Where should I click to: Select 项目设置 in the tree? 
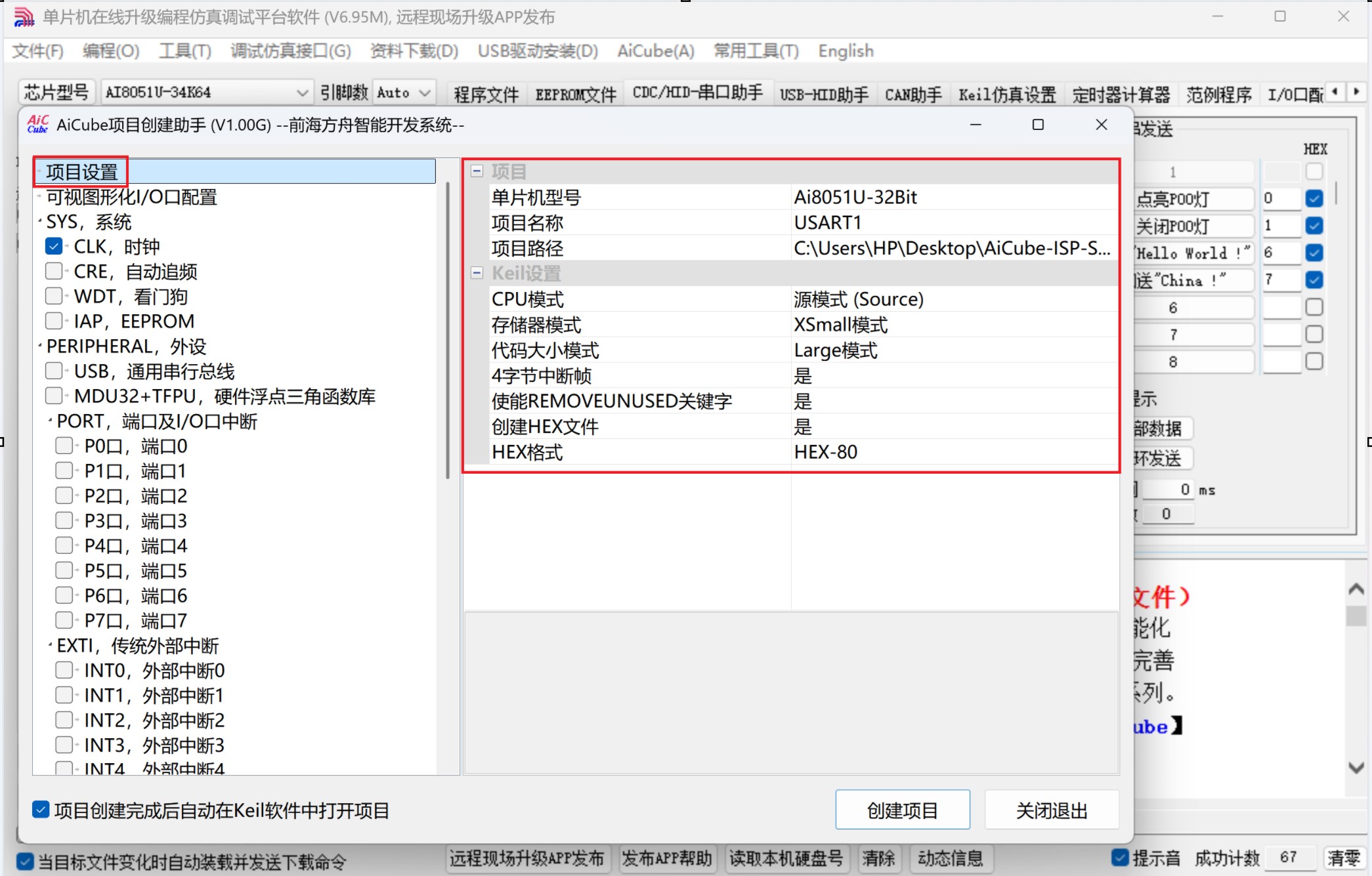[x=82, y=172]
